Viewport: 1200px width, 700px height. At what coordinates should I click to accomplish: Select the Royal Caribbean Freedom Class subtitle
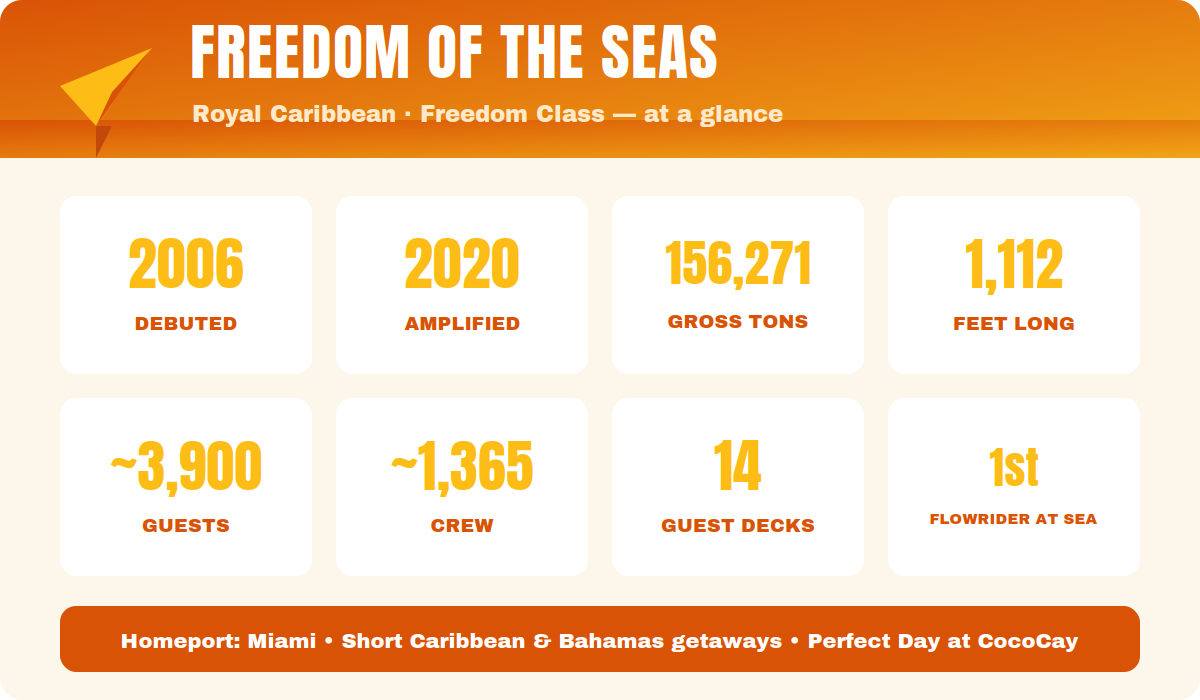coord(487,114)
